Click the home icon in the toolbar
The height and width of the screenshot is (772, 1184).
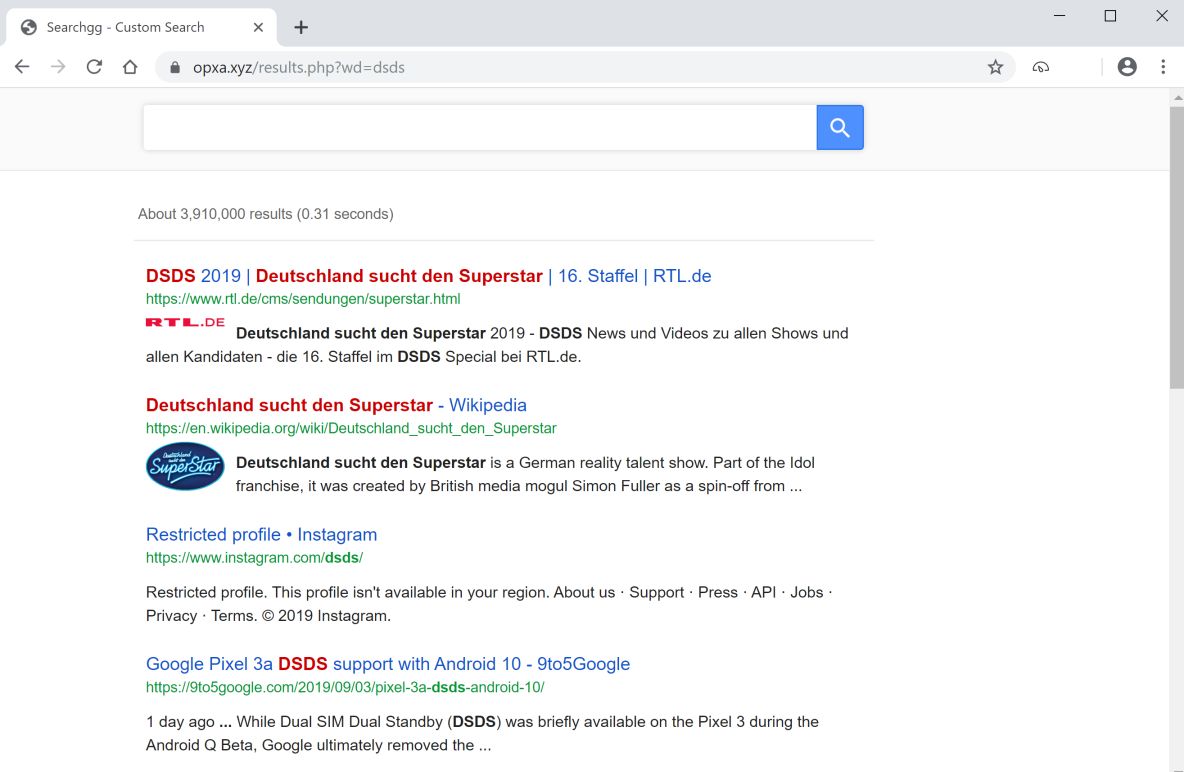(x=130, y=67)
